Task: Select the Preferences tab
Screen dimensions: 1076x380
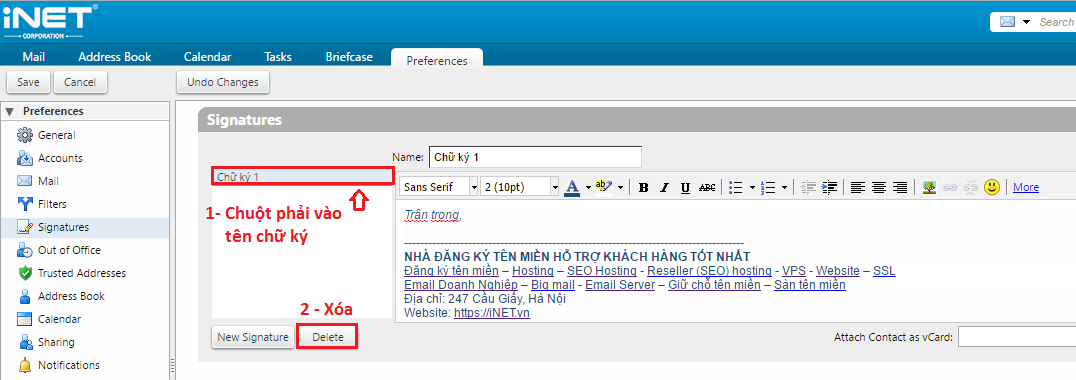Action: coord(436,60)
